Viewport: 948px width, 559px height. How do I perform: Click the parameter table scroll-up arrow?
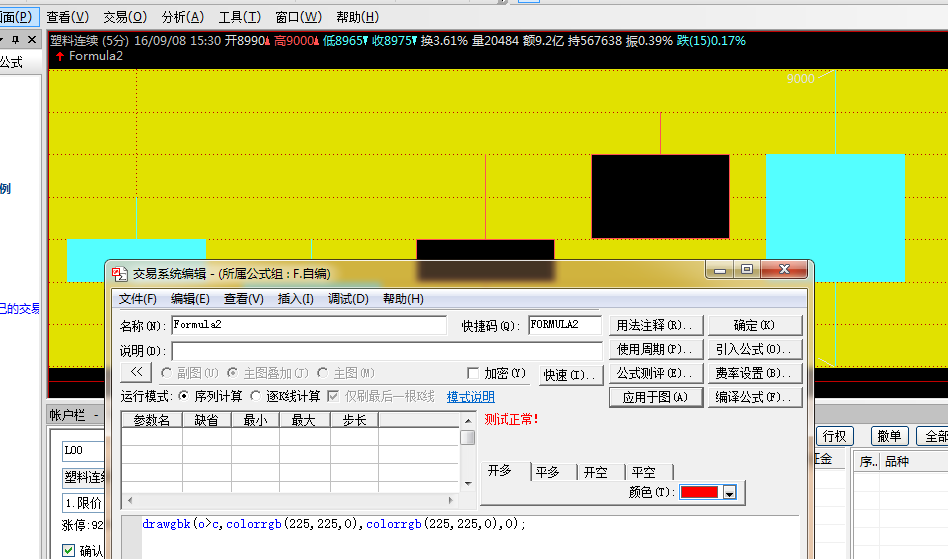[x=468, y=421]
